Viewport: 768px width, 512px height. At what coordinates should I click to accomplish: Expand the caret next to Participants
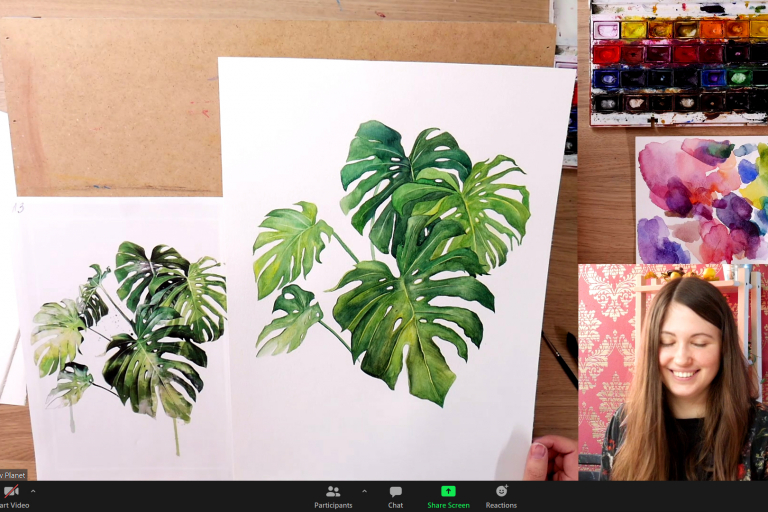(364, 491)
